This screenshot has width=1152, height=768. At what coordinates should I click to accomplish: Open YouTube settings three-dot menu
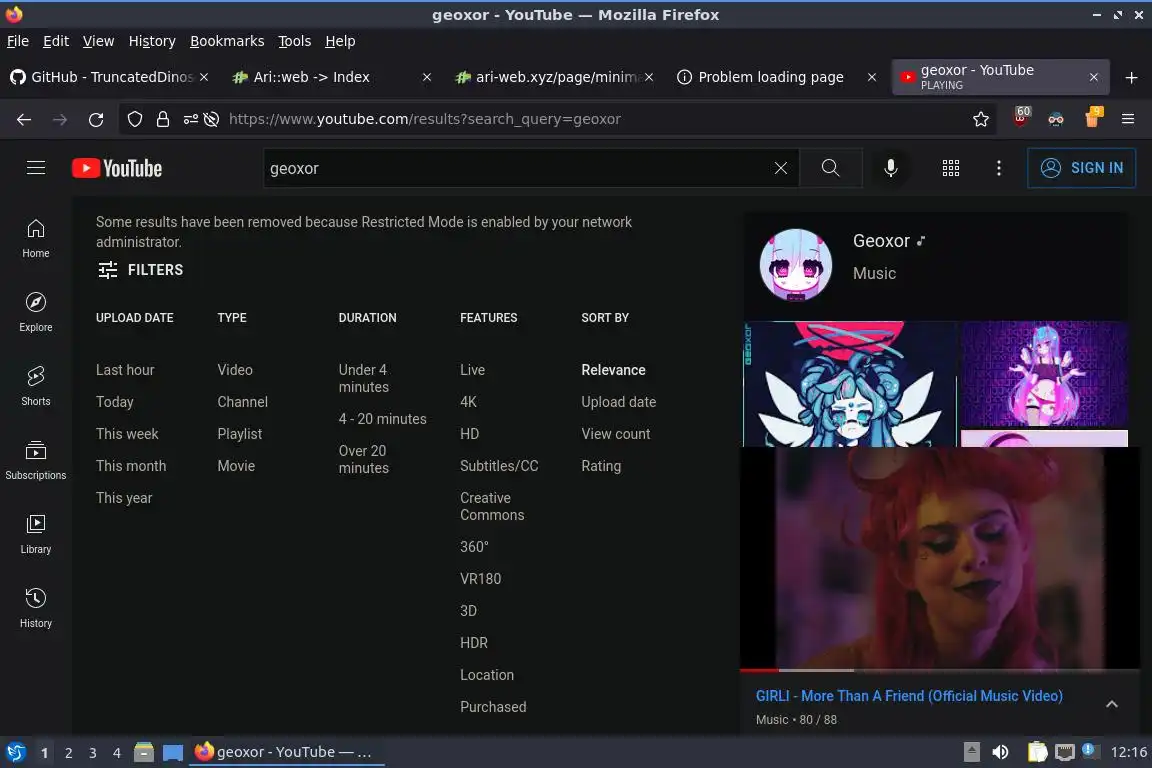coord(998,168)
